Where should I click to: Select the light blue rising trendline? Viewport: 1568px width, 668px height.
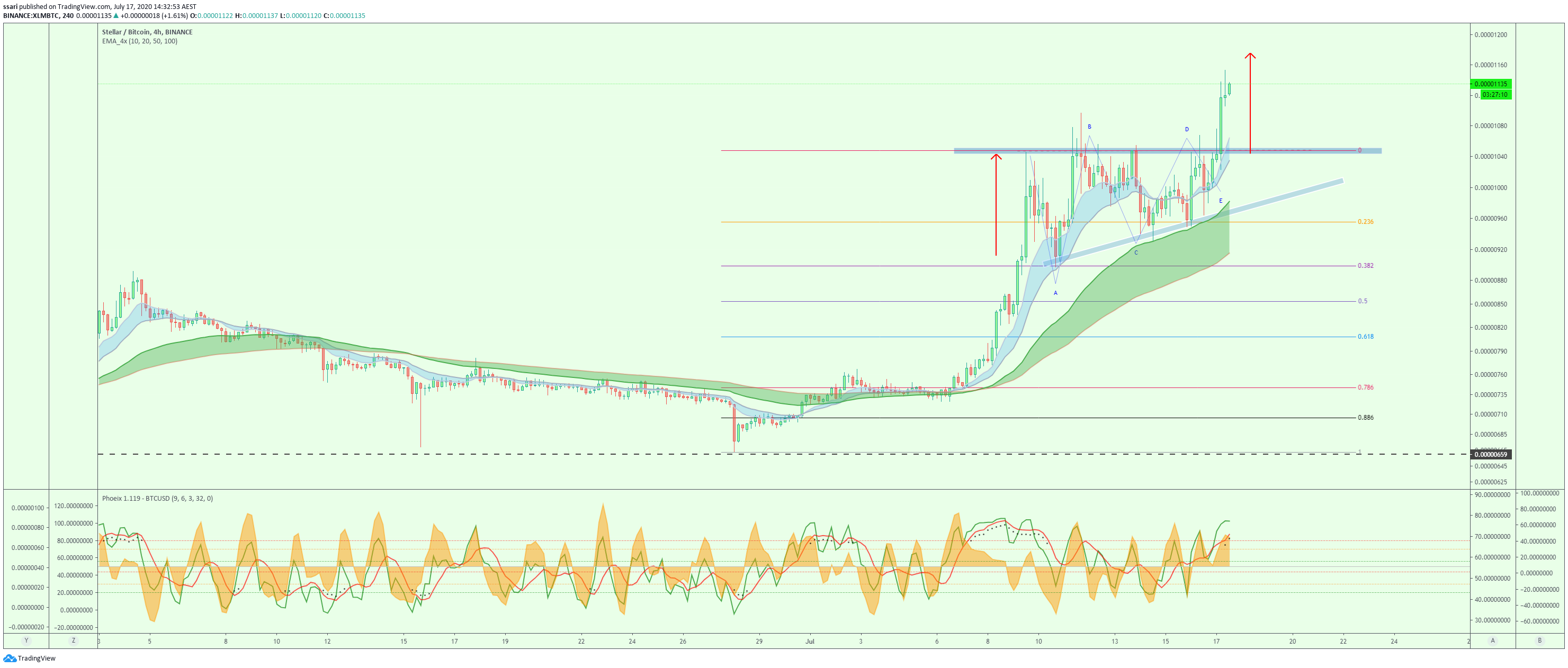click(x=1193, y=222)
